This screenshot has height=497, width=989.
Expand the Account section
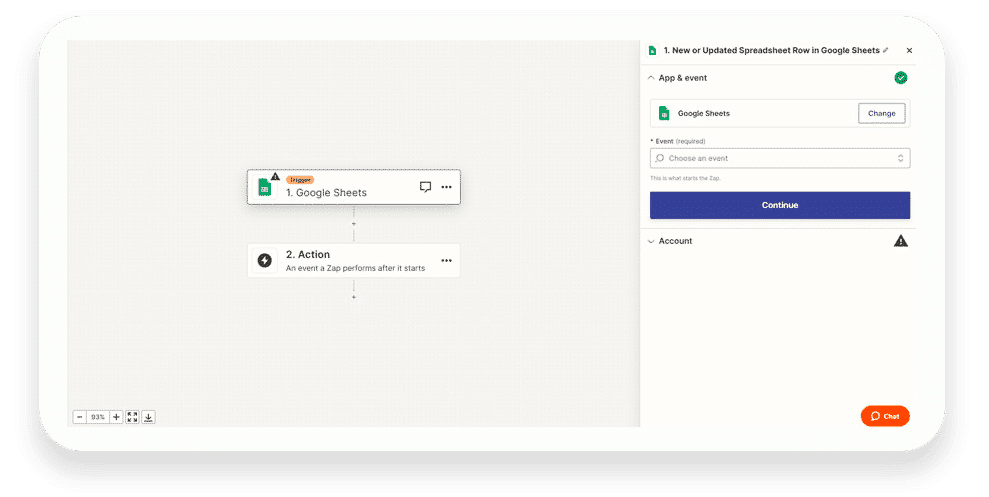(x=651, y=241)
